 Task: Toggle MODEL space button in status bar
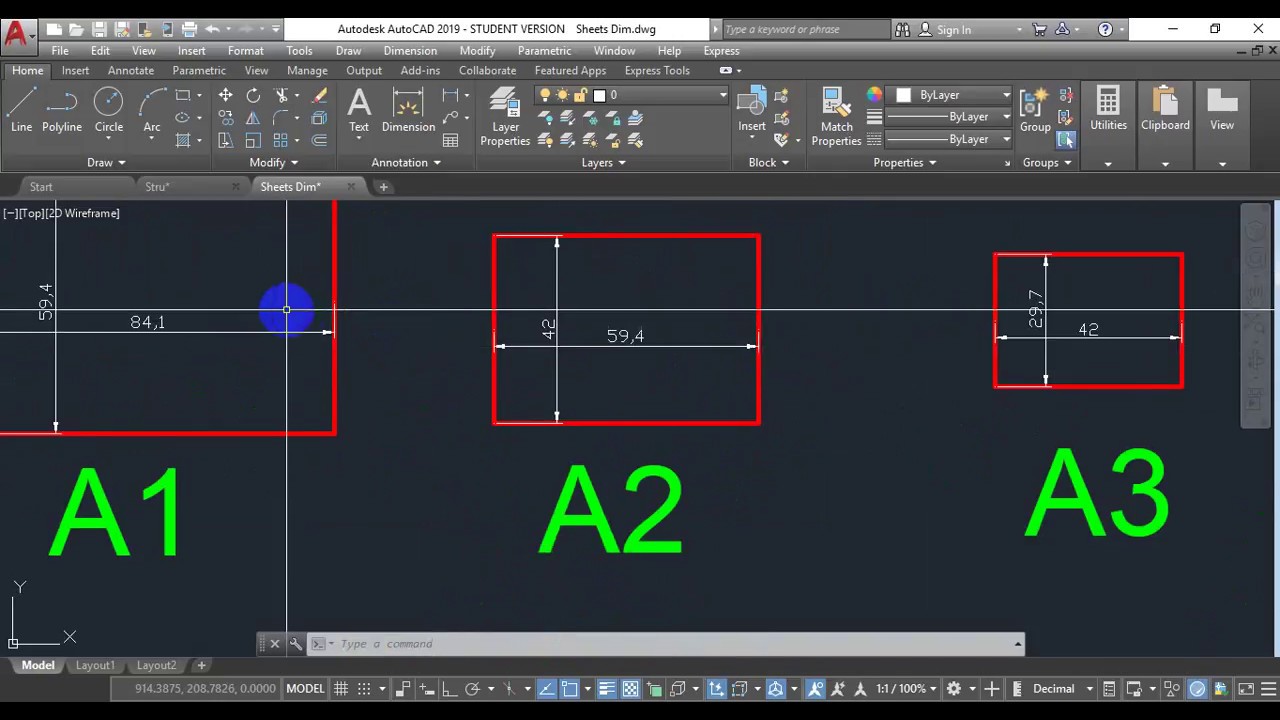point(305,688)
